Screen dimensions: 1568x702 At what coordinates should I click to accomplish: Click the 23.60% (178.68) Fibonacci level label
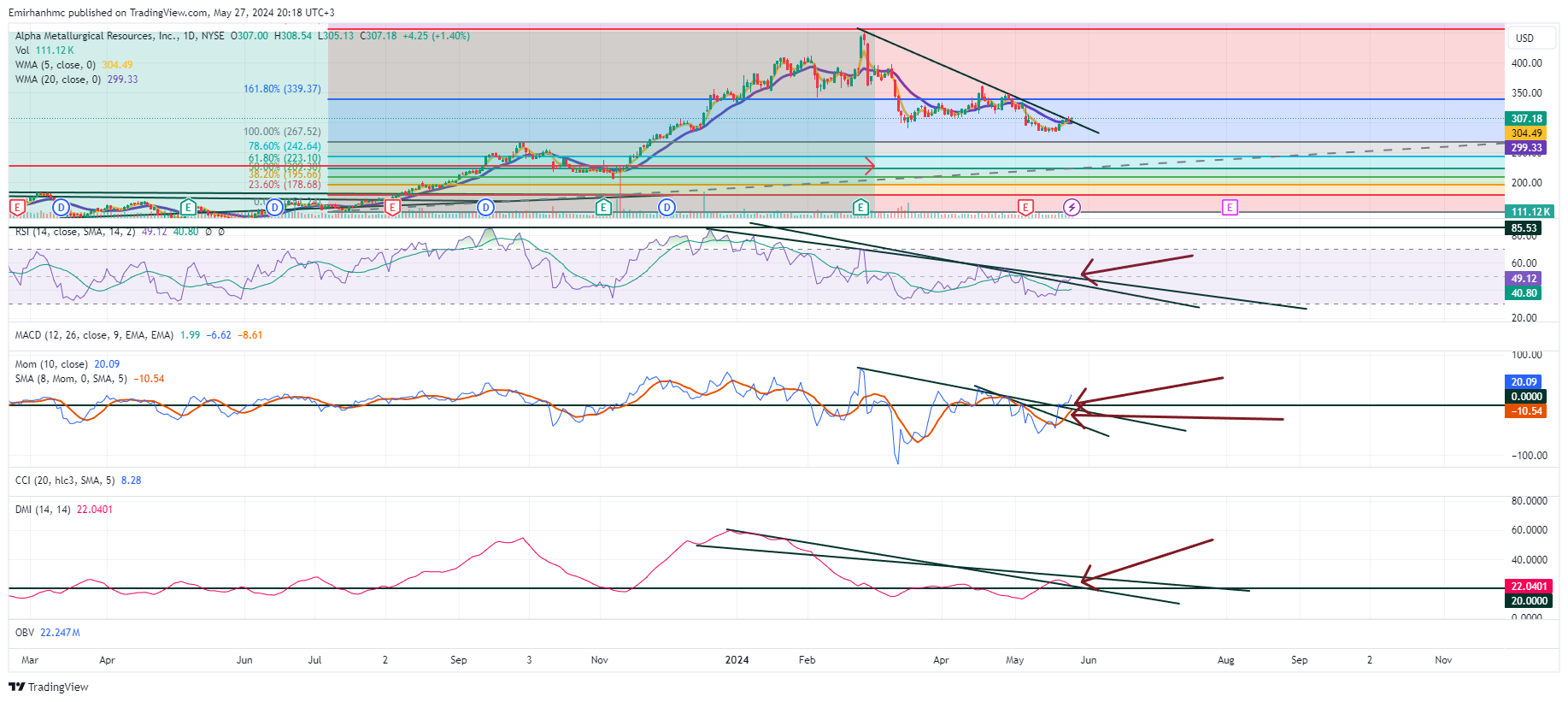[x=285, y=185]
